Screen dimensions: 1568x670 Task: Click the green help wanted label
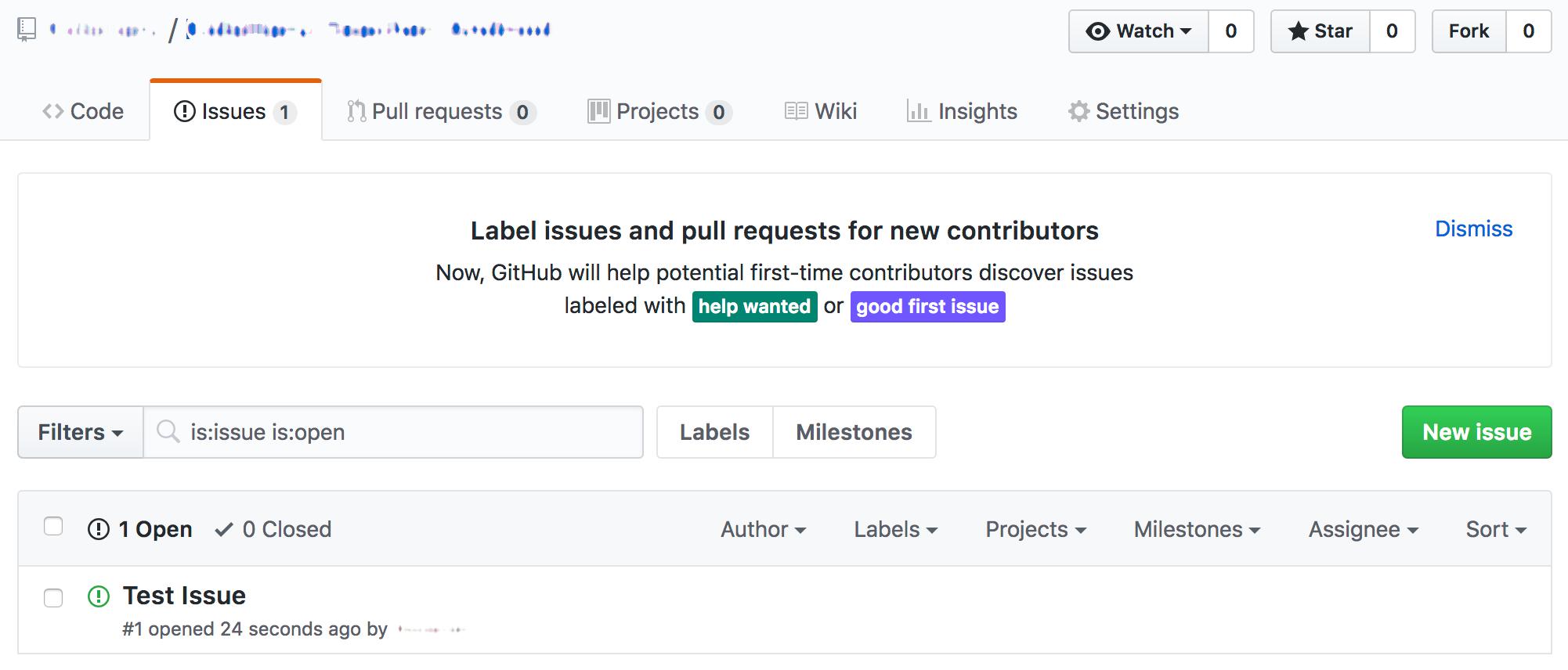click(753, 307)
